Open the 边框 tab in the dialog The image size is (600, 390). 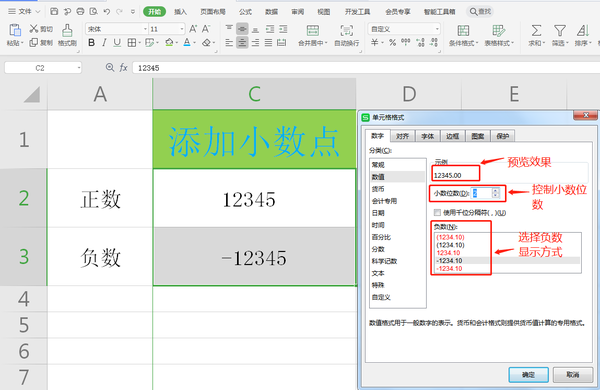[x=452, y=136]
